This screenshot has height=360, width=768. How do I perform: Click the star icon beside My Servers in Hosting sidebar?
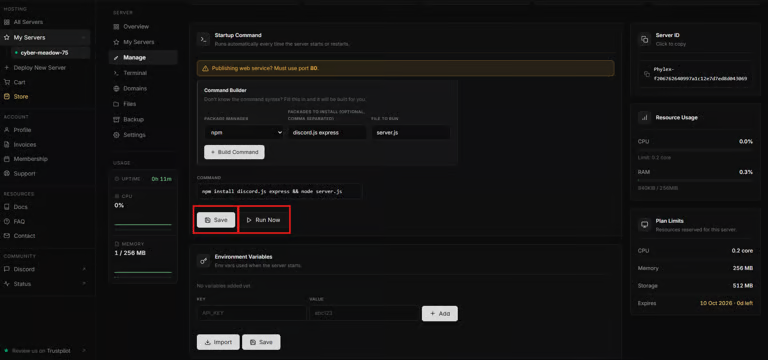[6, 38]
